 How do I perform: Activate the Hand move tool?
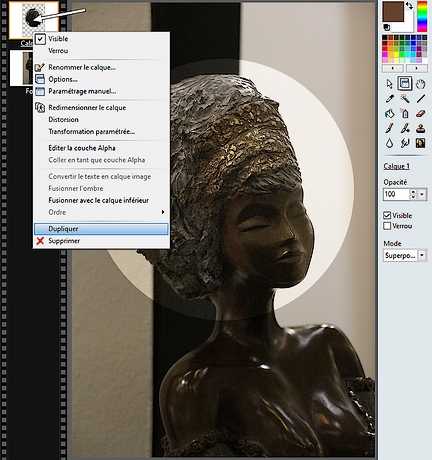[x=421, y=83]
